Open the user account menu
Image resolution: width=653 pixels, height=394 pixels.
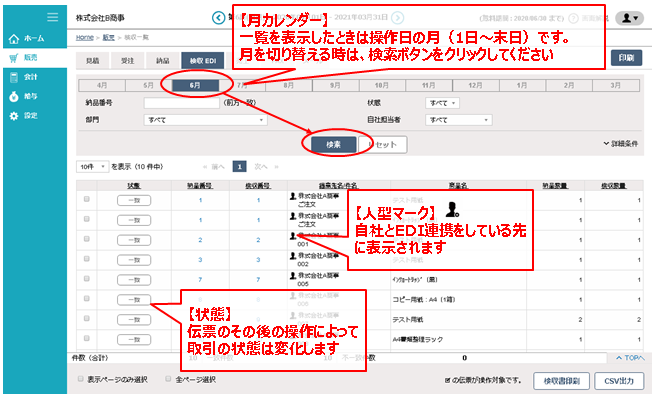tap(629, 18)
